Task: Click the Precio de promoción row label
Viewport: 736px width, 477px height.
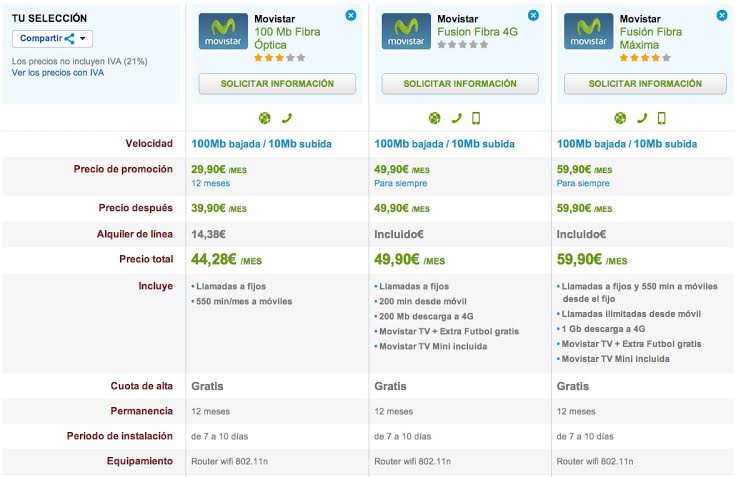Action: 123,169
